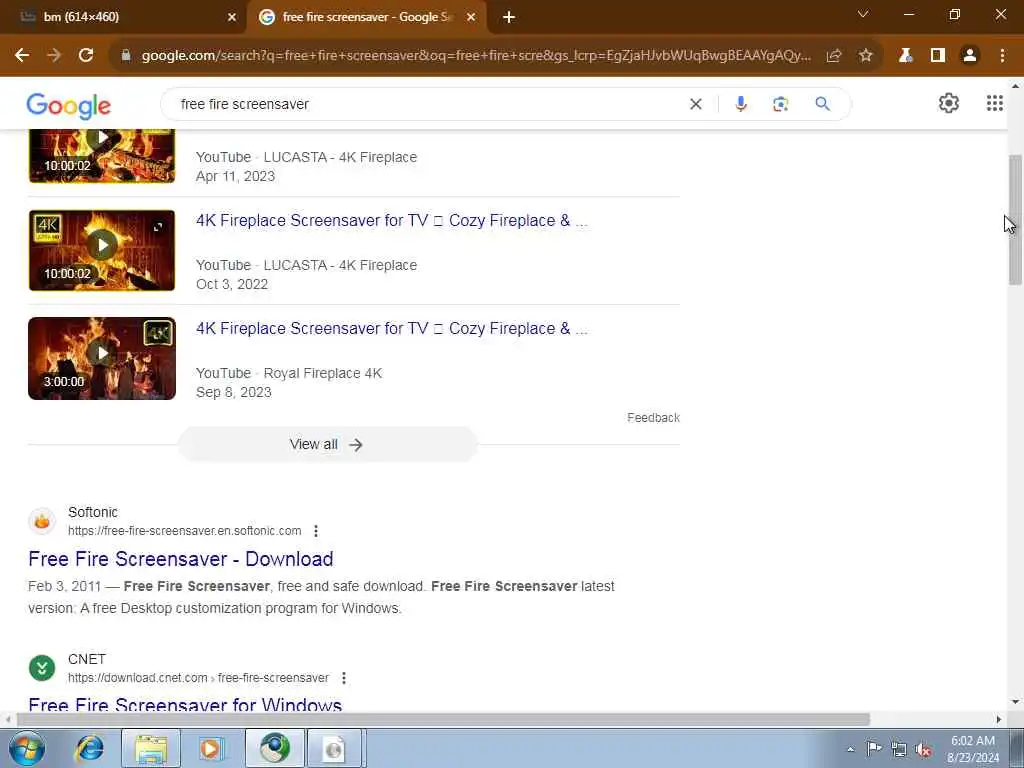This screenshot has width=1024, height=768.
Task: Click the vertical page scrollbar thumb
Action: (x=1016, y=219)
